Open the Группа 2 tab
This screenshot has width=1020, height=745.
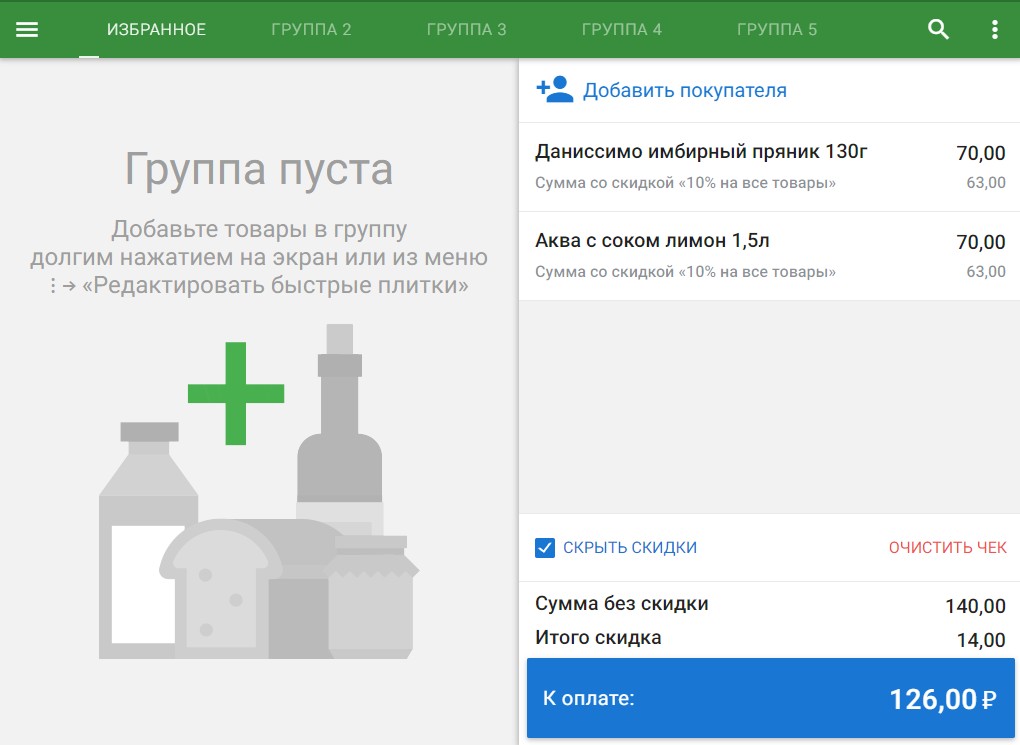[311, 29]
